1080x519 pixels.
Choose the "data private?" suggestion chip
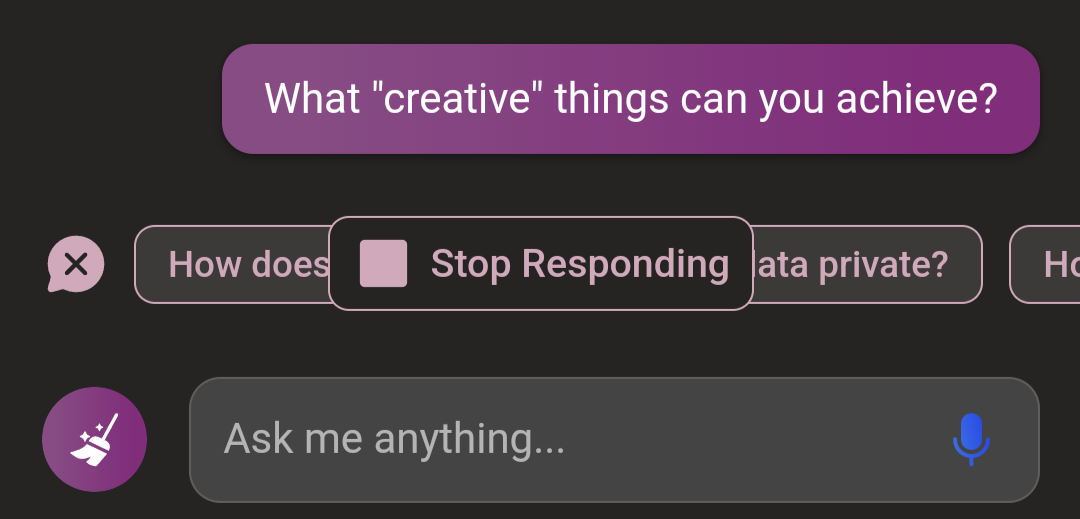866,264
